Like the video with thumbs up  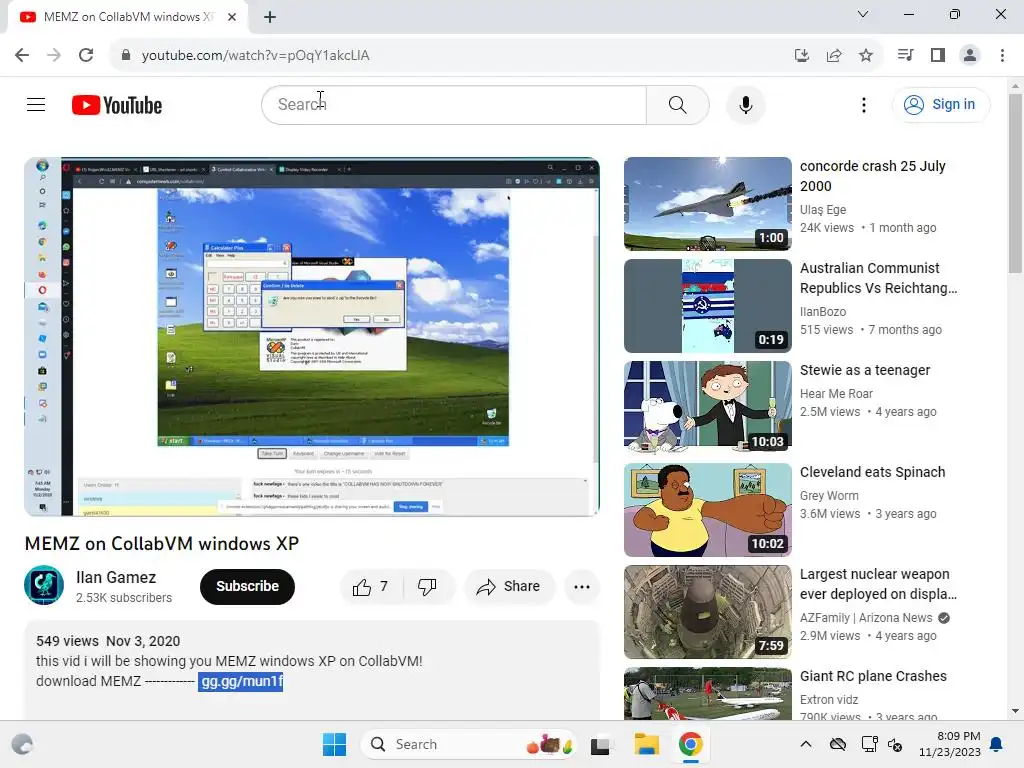pos(370,586)
